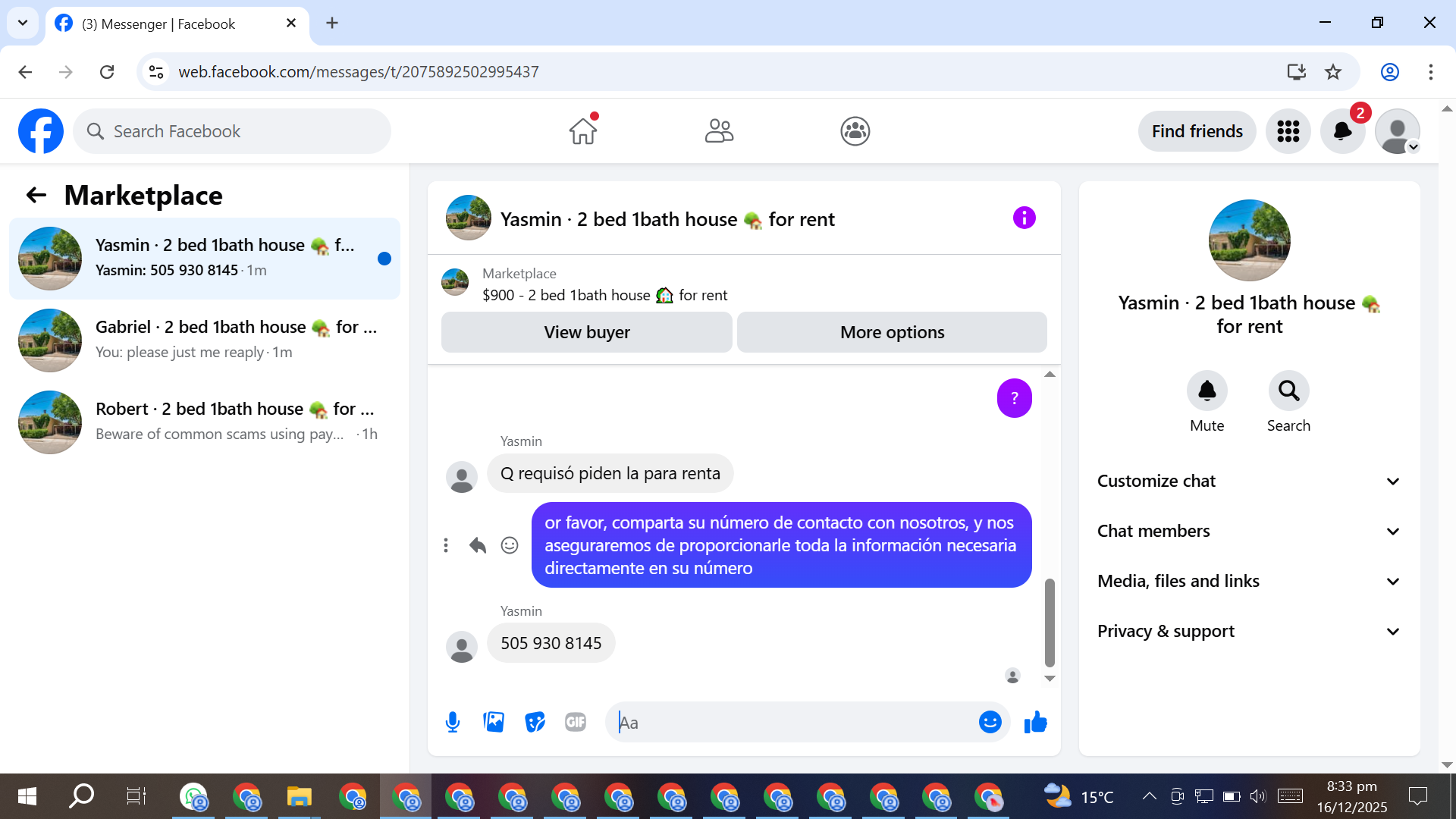
Task: Click the chat message scrollbar thumb
Action: pyautogui.click(x=1050, y=622)
